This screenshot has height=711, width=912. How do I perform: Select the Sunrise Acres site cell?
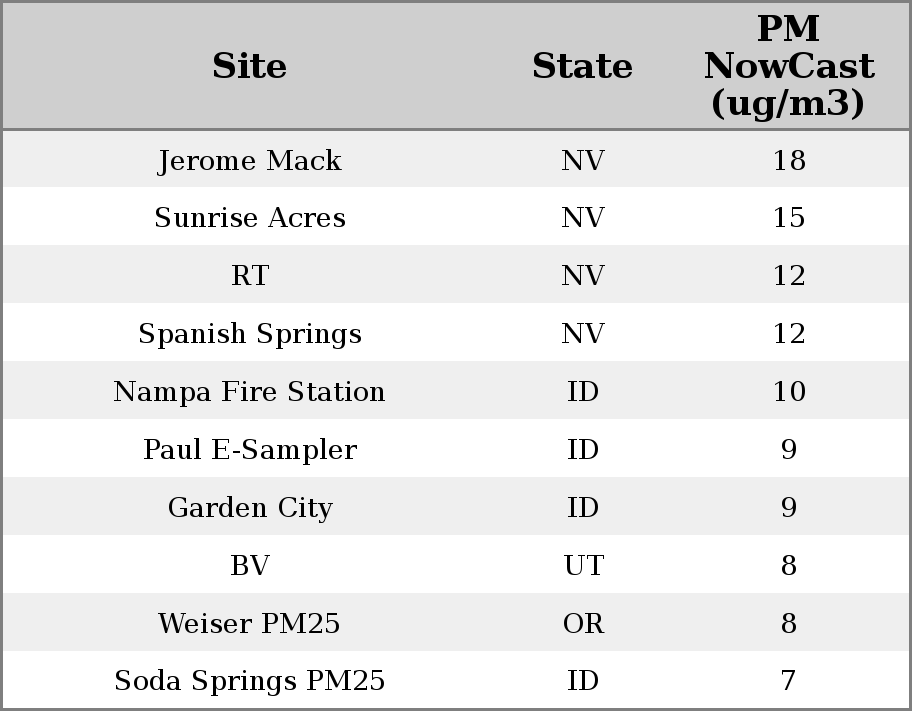pyautogui.click(x=249, y=218)
